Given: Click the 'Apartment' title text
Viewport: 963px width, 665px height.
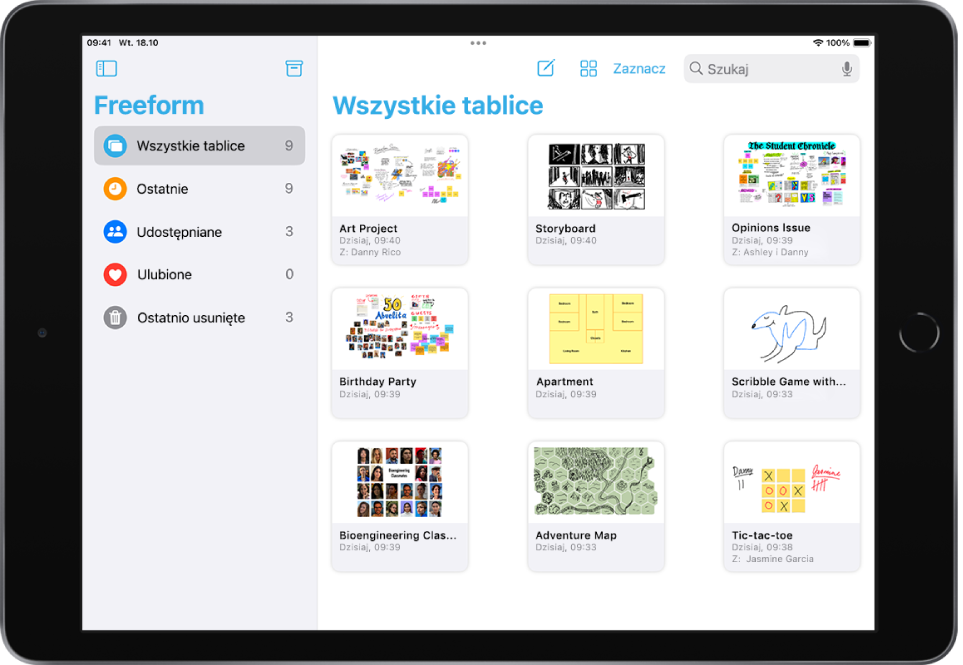Looking at the screenshot, I should tap(564, 381).
